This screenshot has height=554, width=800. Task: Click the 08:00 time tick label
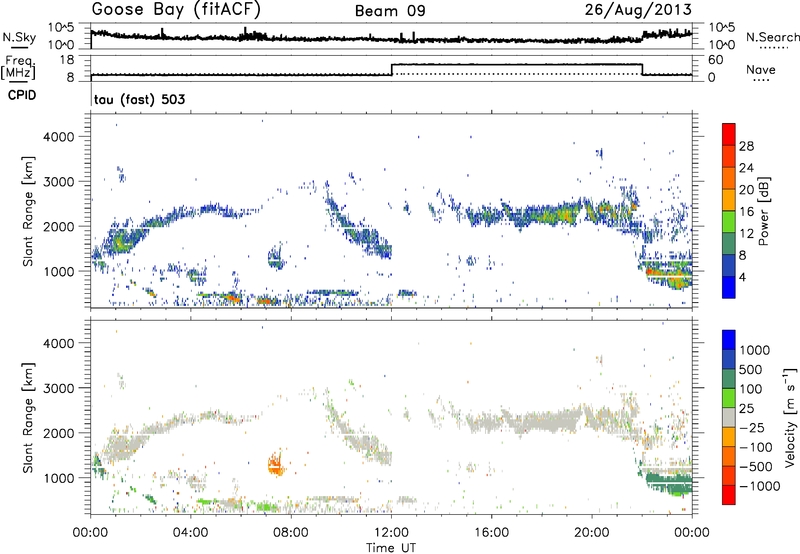click(291, 533)
